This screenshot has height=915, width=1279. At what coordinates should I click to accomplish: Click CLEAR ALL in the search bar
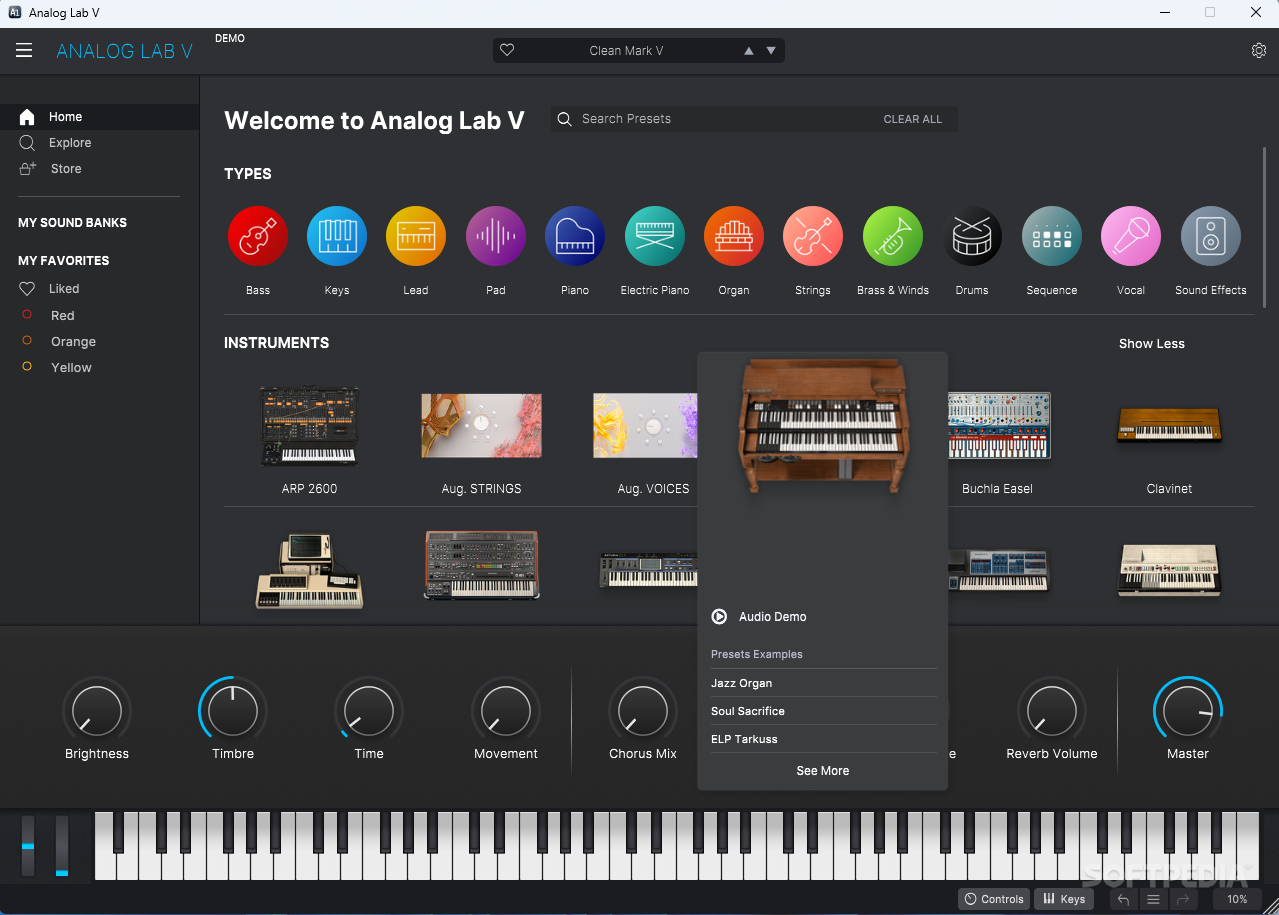click(912, 119)
